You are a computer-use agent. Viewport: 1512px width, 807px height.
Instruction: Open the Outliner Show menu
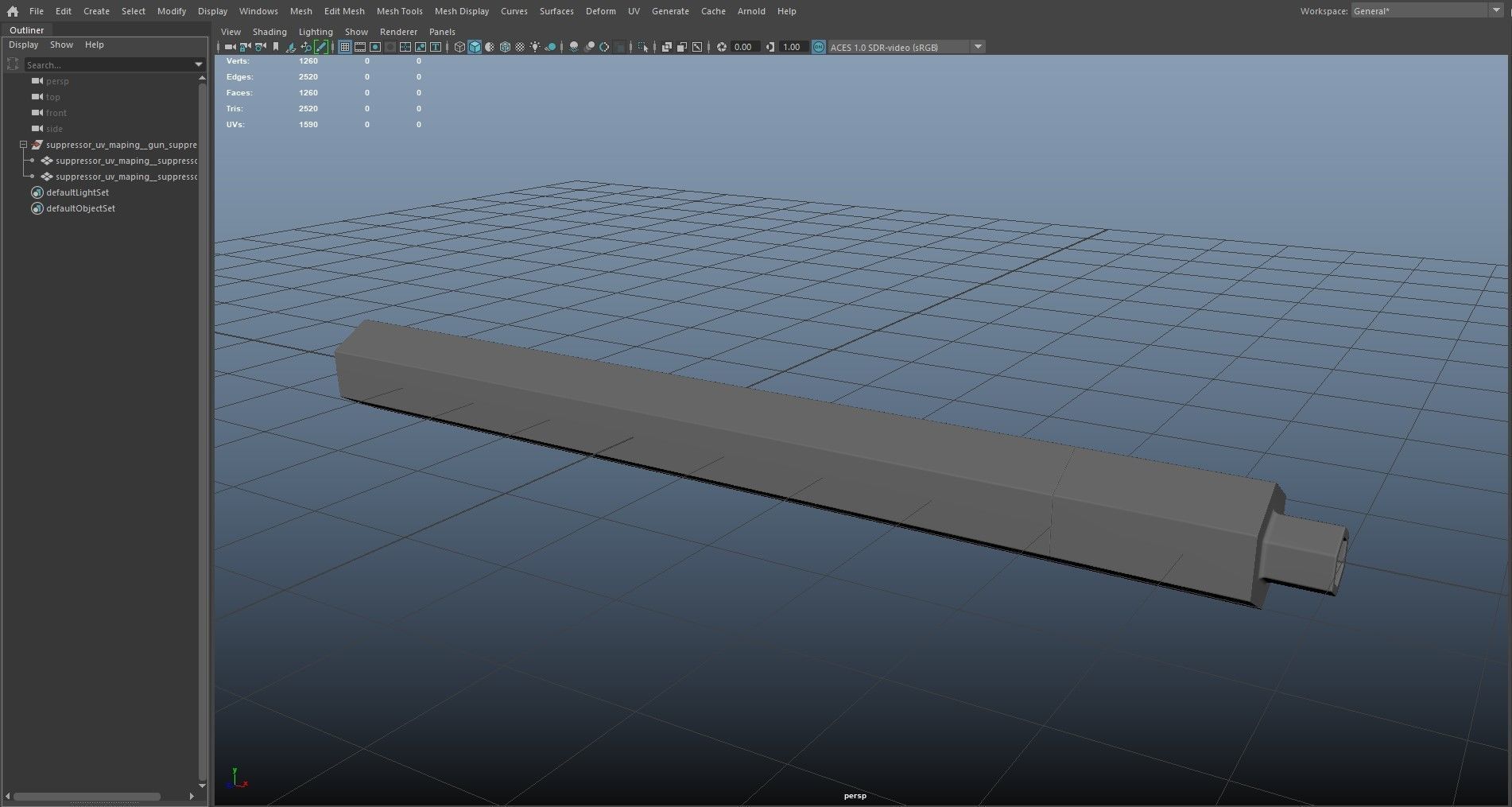[61, 45]
